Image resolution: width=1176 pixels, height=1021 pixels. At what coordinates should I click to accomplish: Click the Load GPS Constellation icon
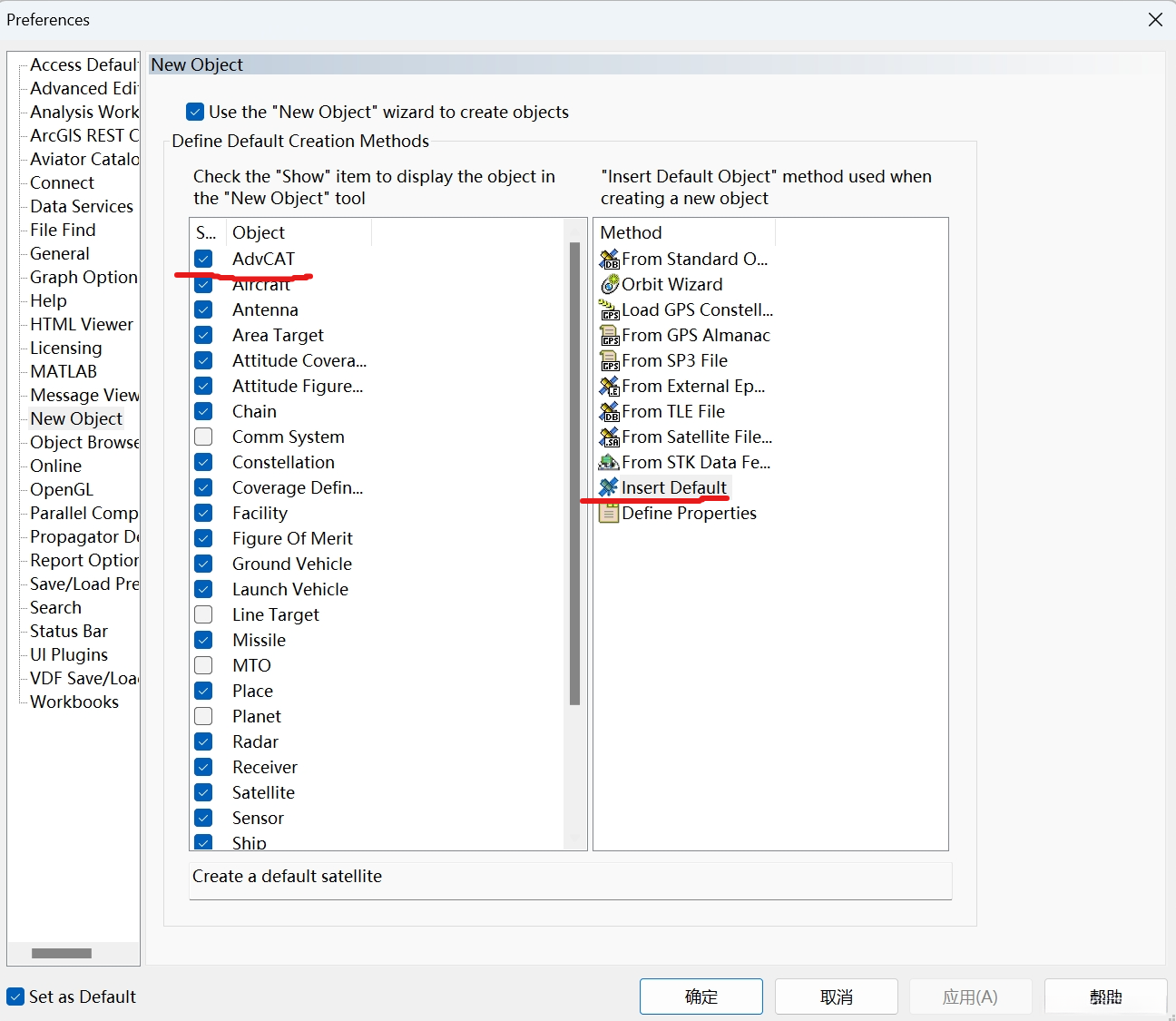pyautogui.click(x=609, y=310)
